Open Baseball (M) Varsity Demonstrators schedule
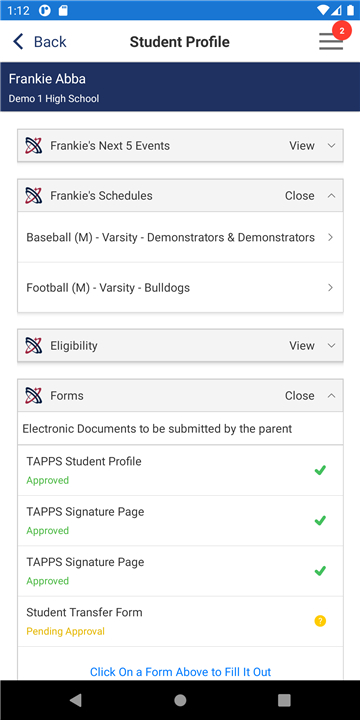The image size is (360, 720). coord(180,237)
